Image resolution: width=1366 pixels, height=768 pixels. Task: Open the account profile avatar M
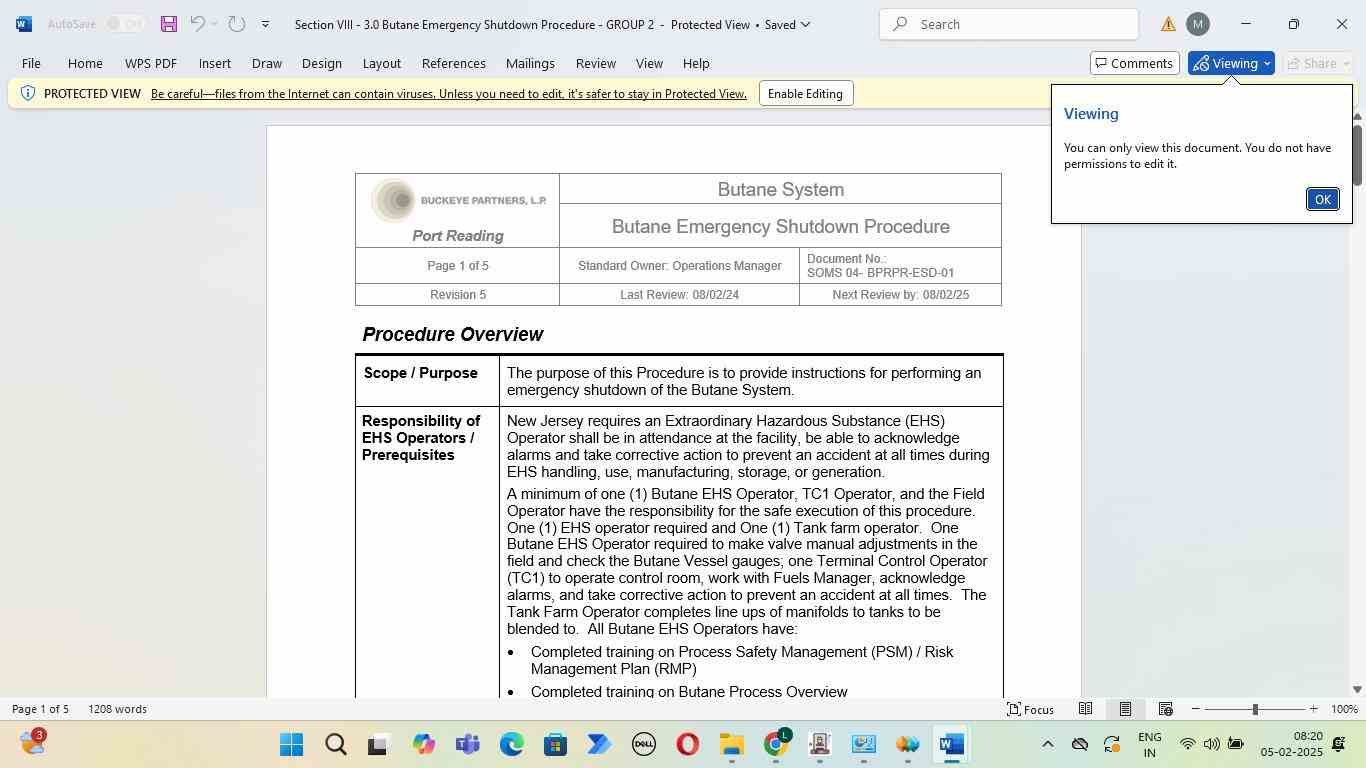pos(1197,24)
